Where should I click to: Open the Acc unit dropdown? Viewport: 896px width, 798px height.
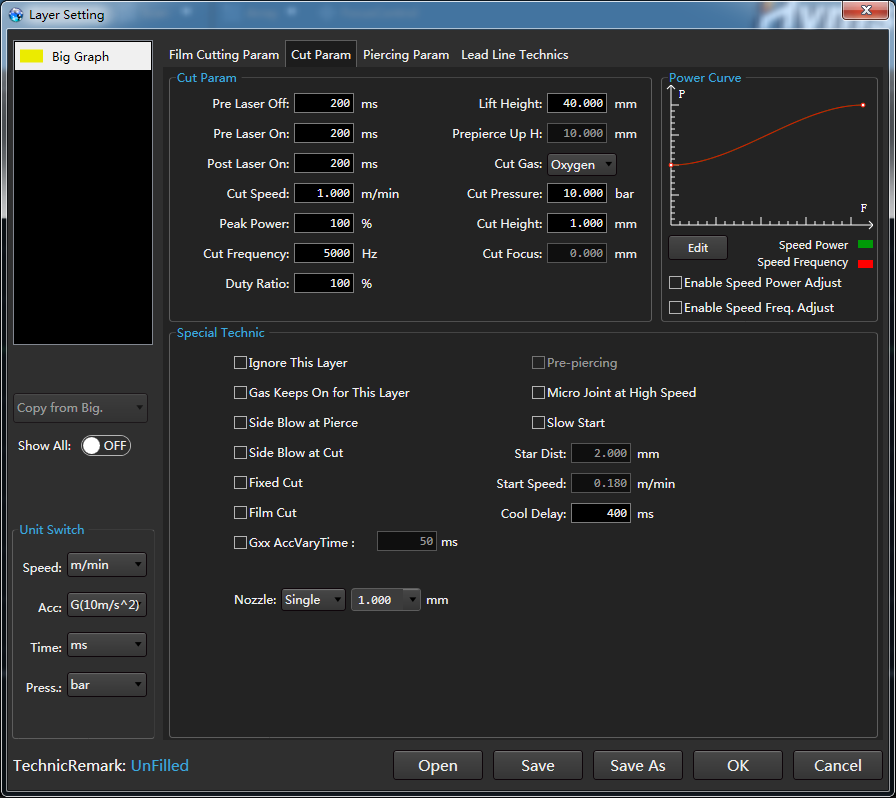[107, 605]
